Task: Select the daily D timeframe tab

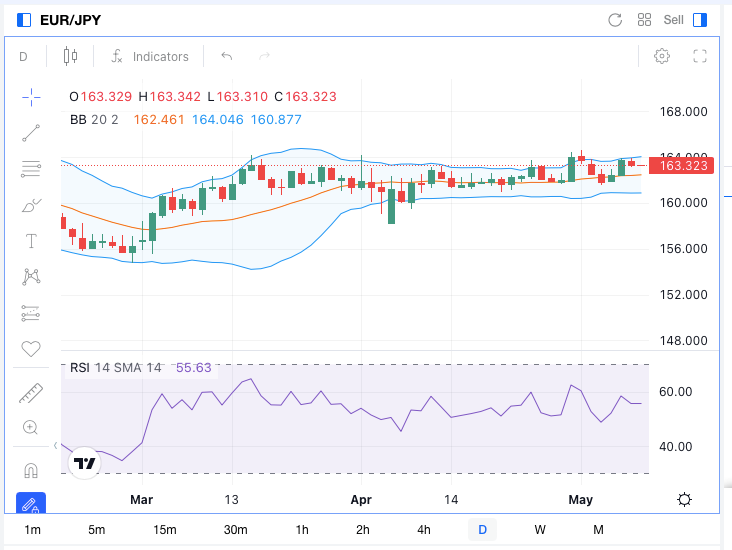Action: [482, 530]
